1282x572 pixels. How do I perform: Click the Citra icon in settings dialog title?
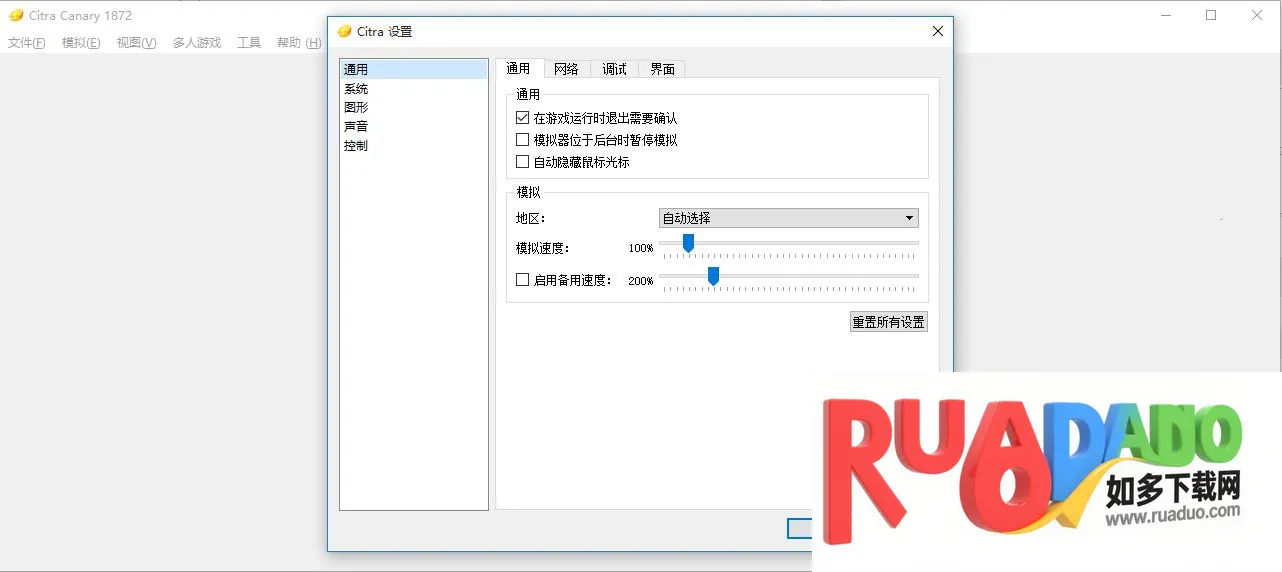coord(344,31)
